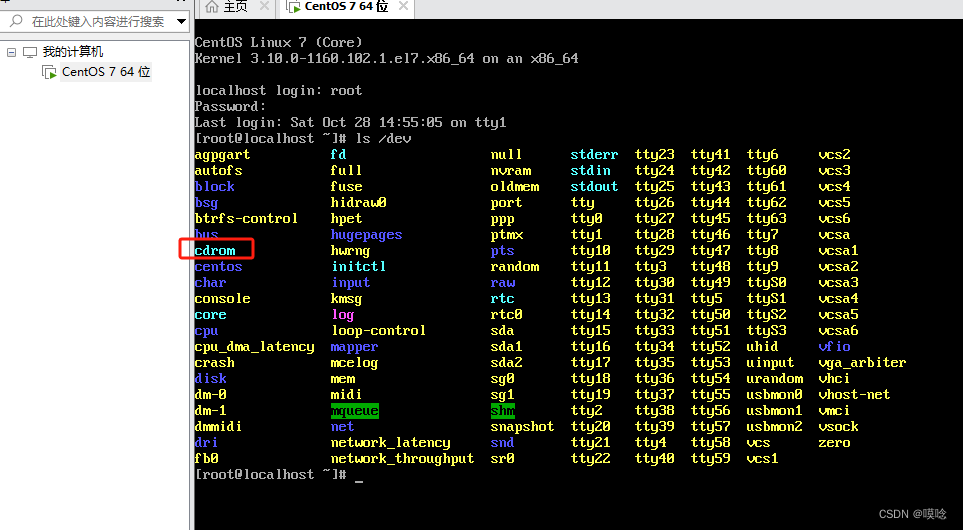Viewport: 963px width, 530px height.
Task: Click the autofs entry
Action: click(219, 171)
